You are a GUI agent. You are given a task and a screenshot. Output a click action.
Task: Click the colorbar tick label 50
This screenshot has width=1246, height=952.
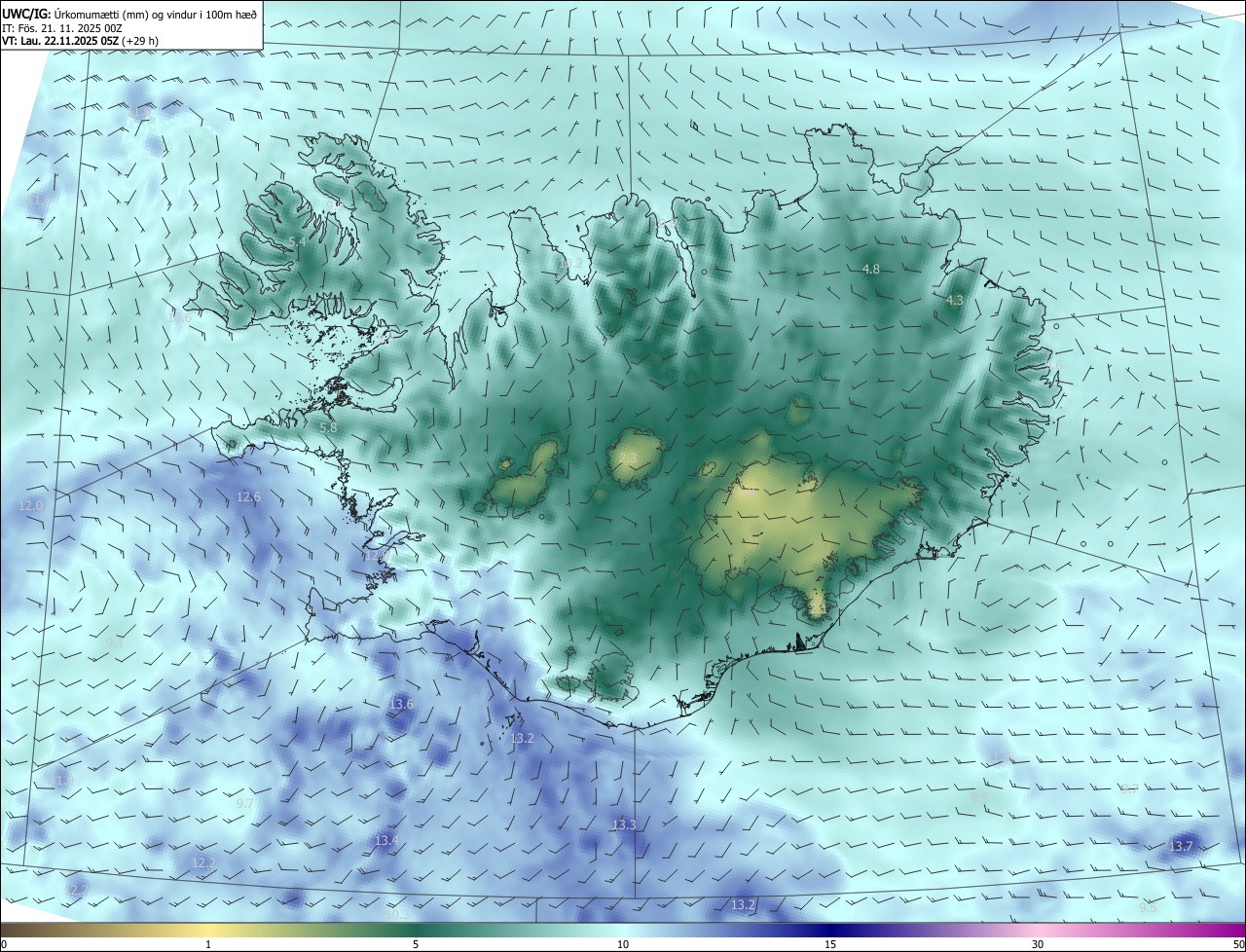[1239, 944]
